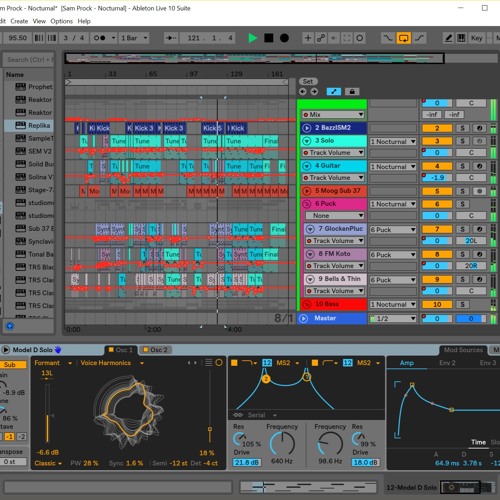Jump to the next locator arrow
This screenshot has width=500, height=500.
coord(314,91)
